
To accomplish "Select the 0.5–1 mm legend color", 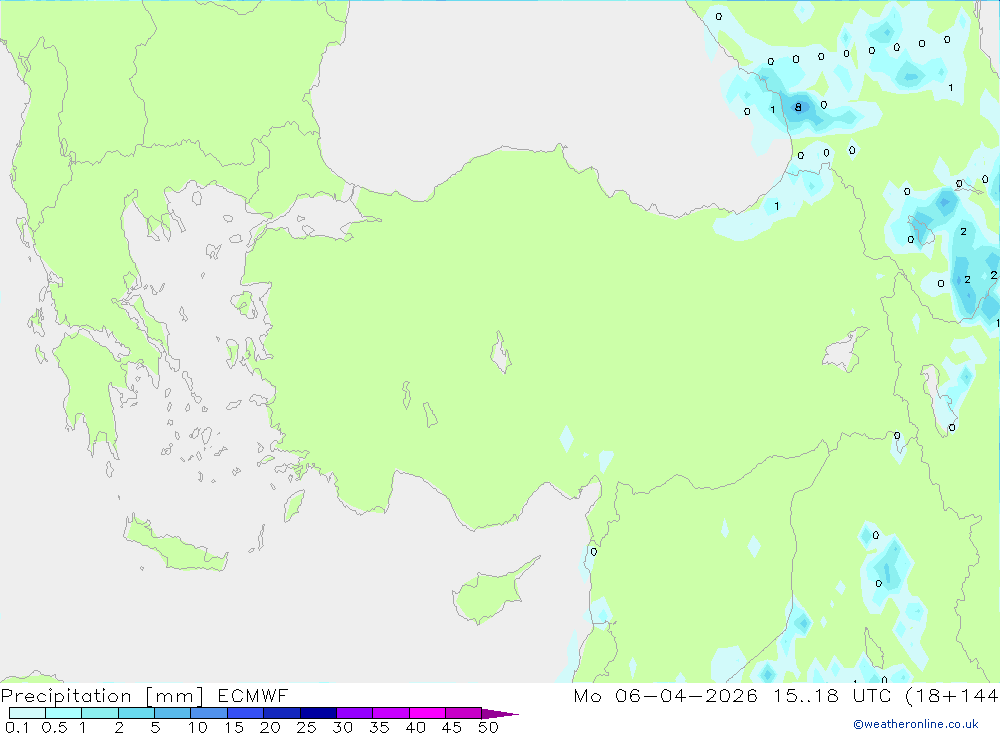I will pos(63,713).
